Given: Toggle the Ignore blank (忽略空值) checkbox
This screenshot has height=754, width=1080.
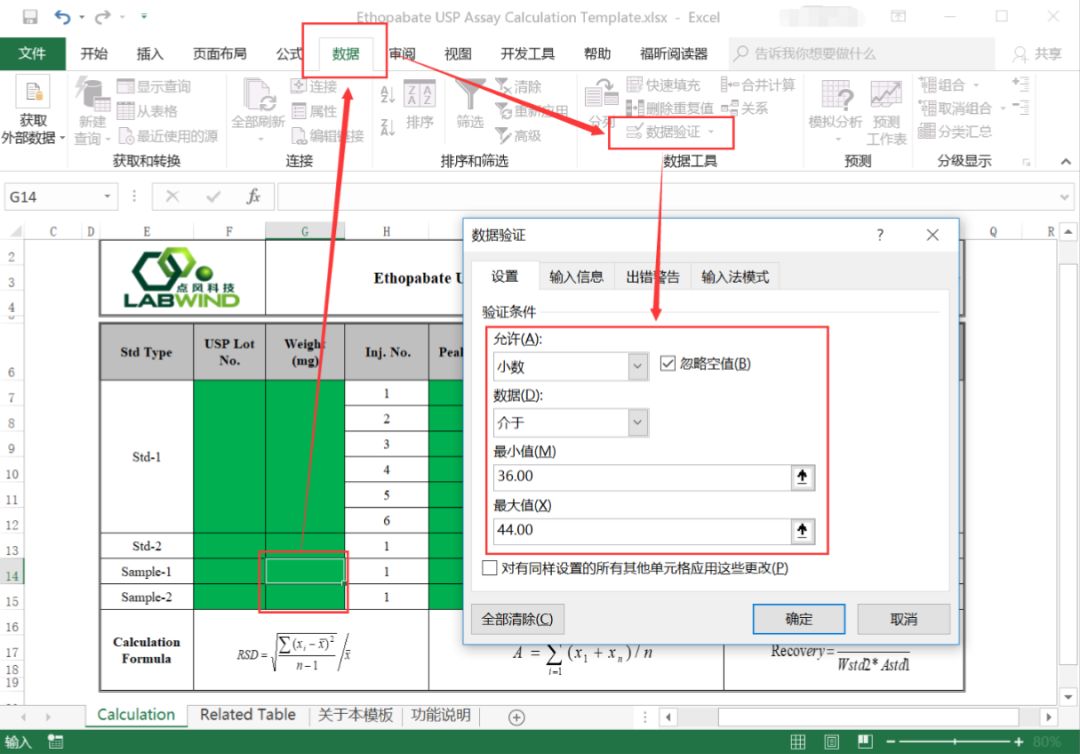Looking at the screenshot, I should 668,365.
